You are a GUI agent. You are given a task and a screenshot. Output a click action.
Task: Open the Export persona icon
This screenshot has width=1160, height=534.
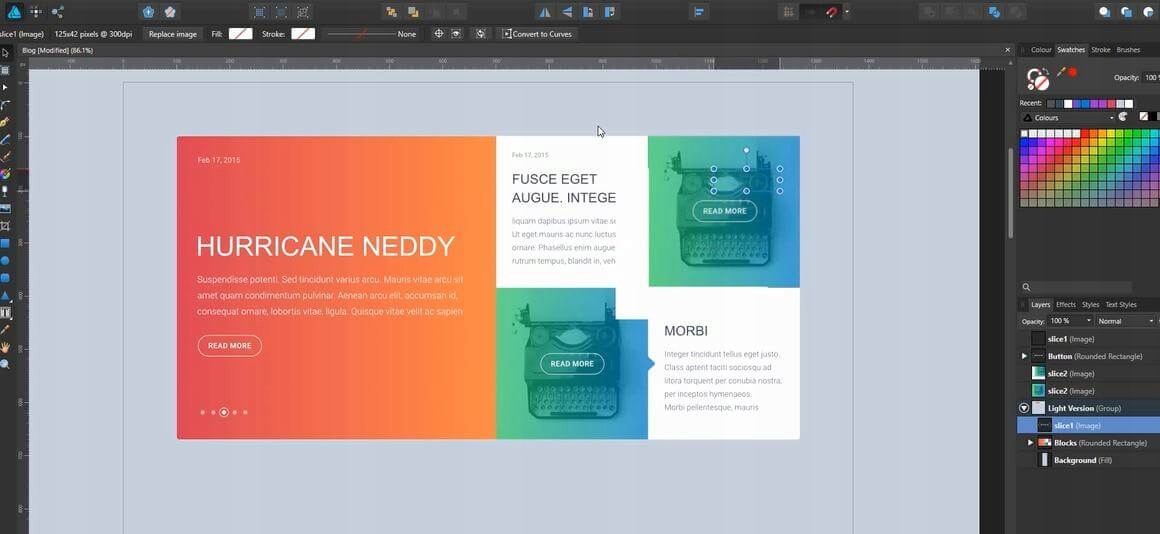click(57, 12)
